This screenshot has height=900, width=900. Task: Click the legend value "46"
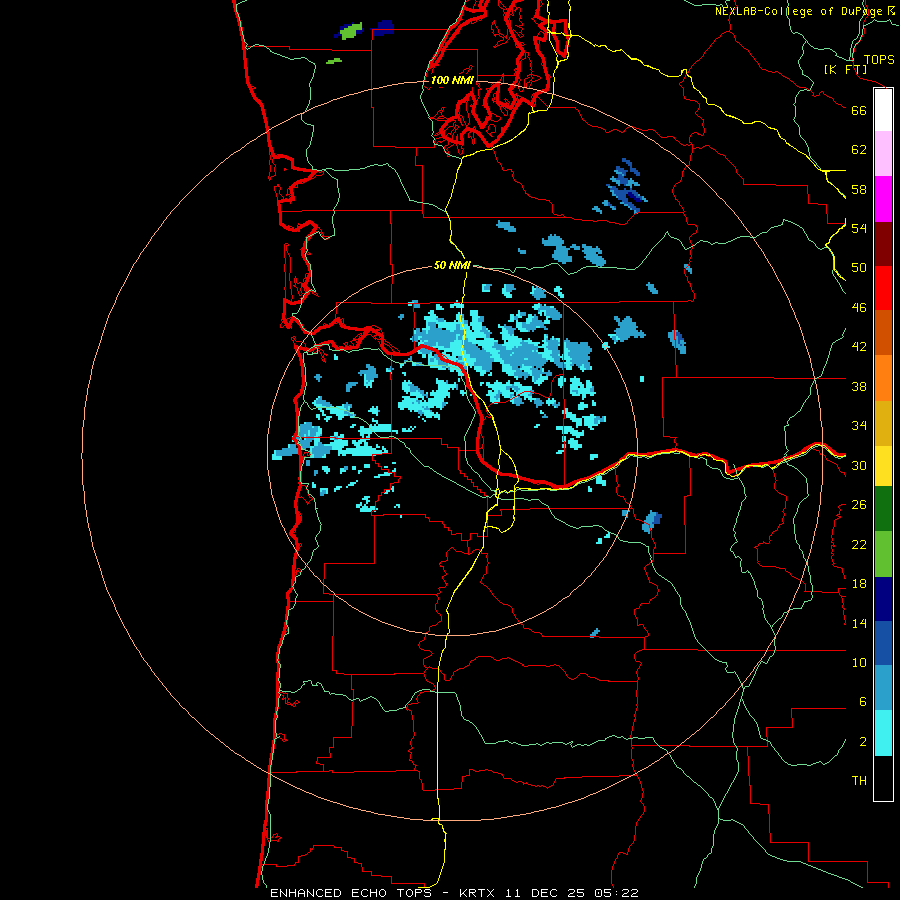tap(859, 308)
